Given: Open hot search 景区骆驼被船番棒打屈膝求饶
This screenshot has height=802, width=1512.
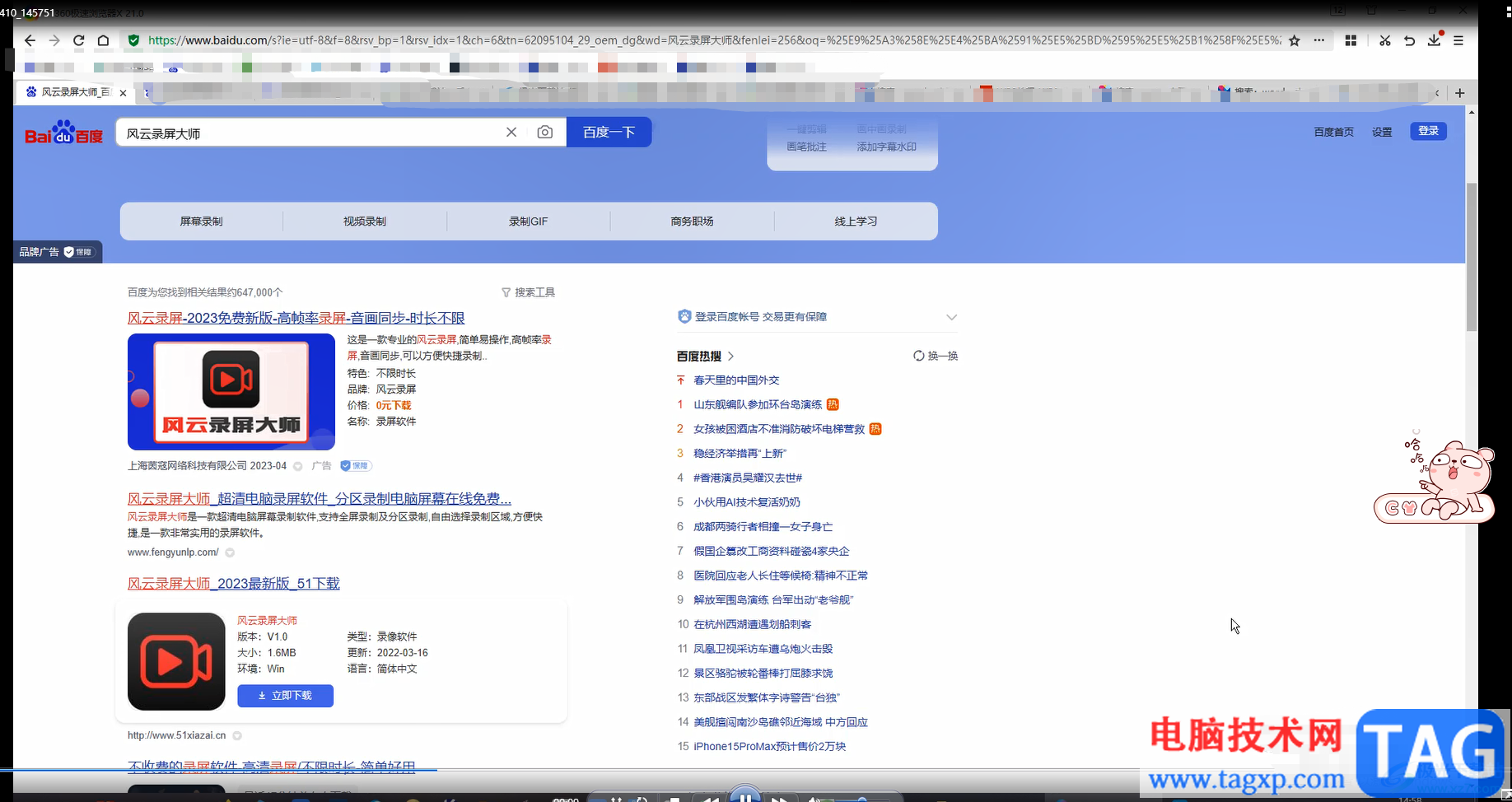Looking at the screenshot, I should pos(763,674).
